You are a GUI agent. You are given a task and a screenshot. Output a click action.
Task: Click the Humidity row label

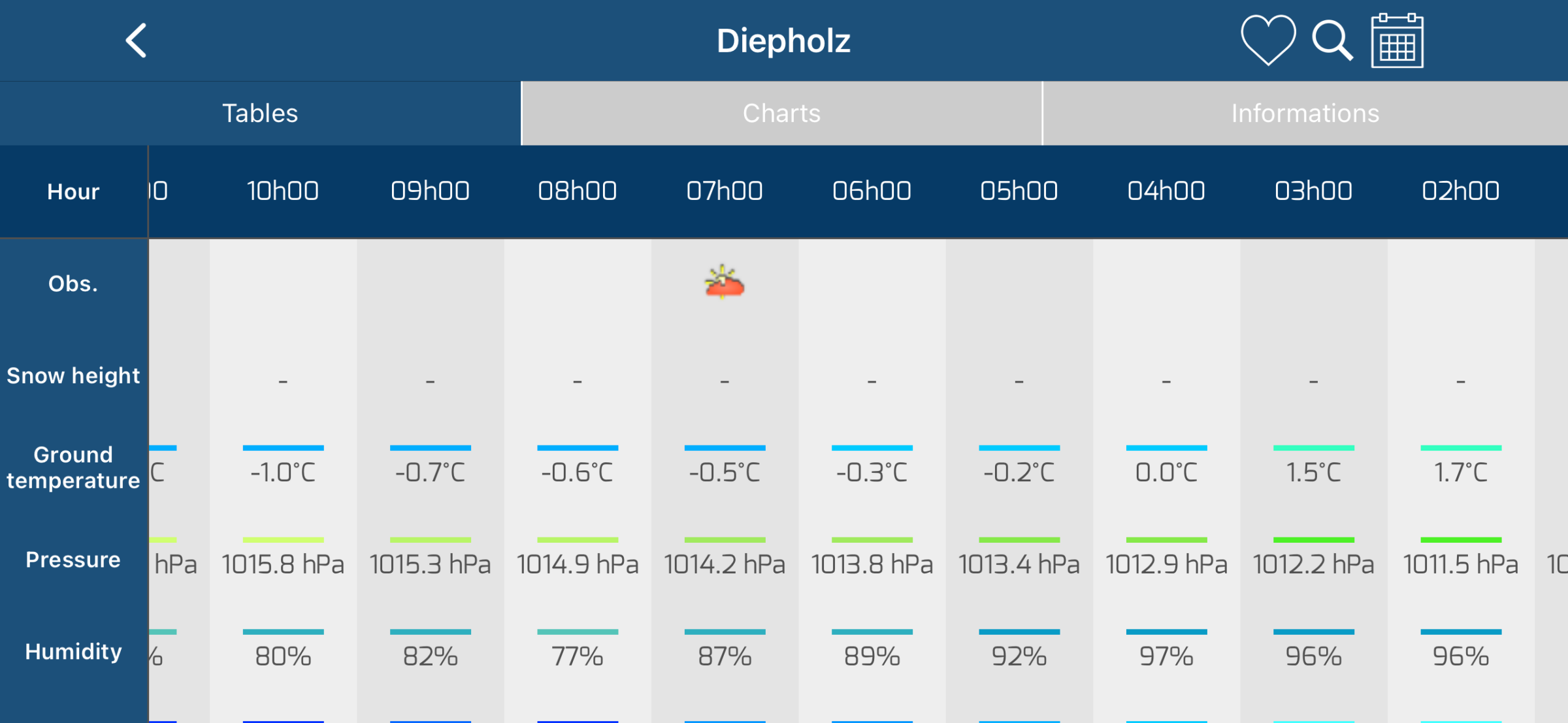(x=73, y=652)
